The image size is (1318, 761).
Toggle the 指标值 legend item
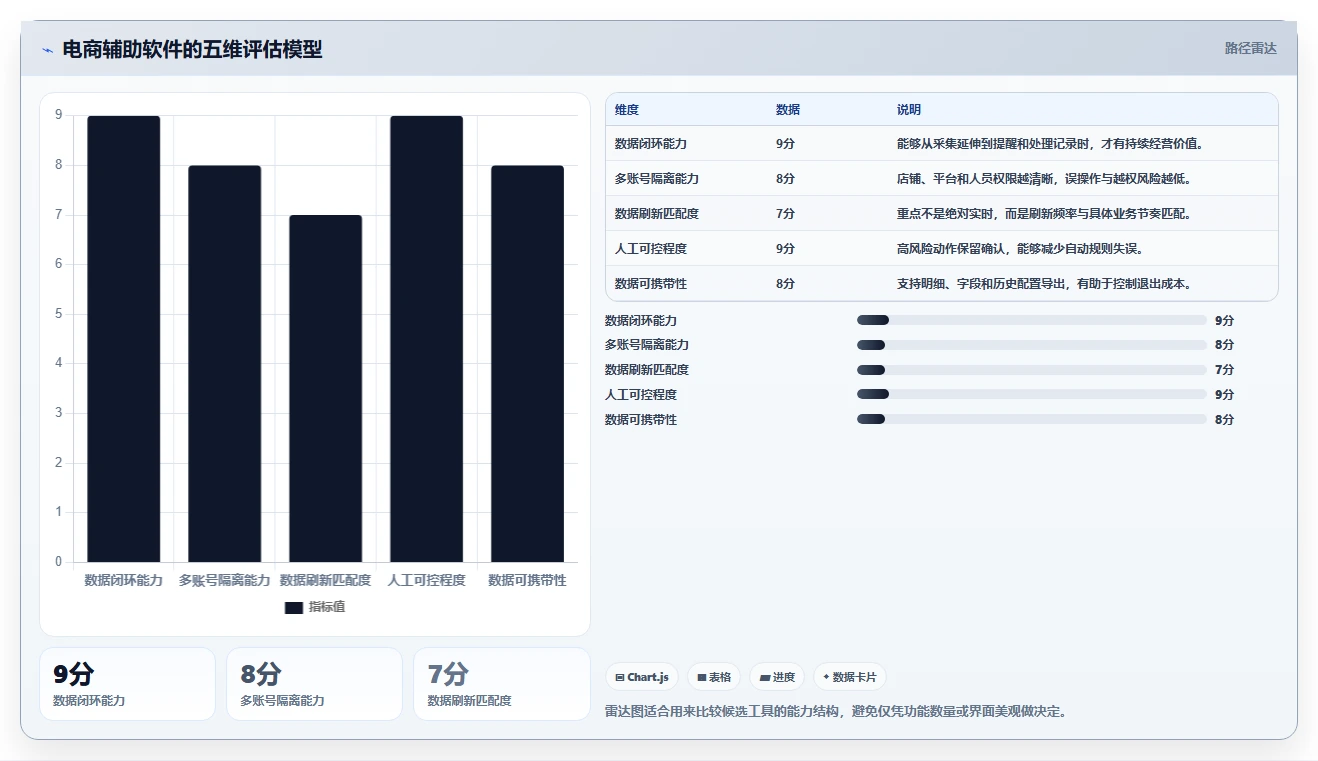(x=315, y=607)
